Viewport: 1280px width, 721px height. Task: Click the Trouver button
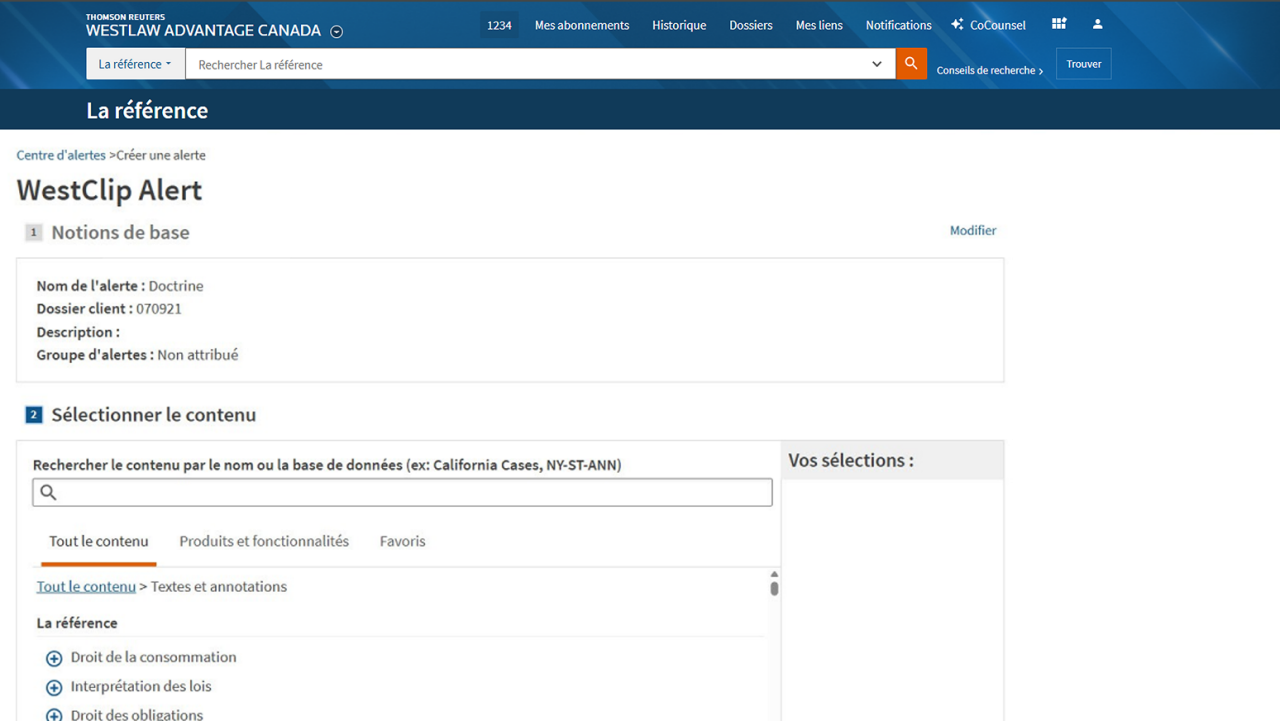(1083, 64)
